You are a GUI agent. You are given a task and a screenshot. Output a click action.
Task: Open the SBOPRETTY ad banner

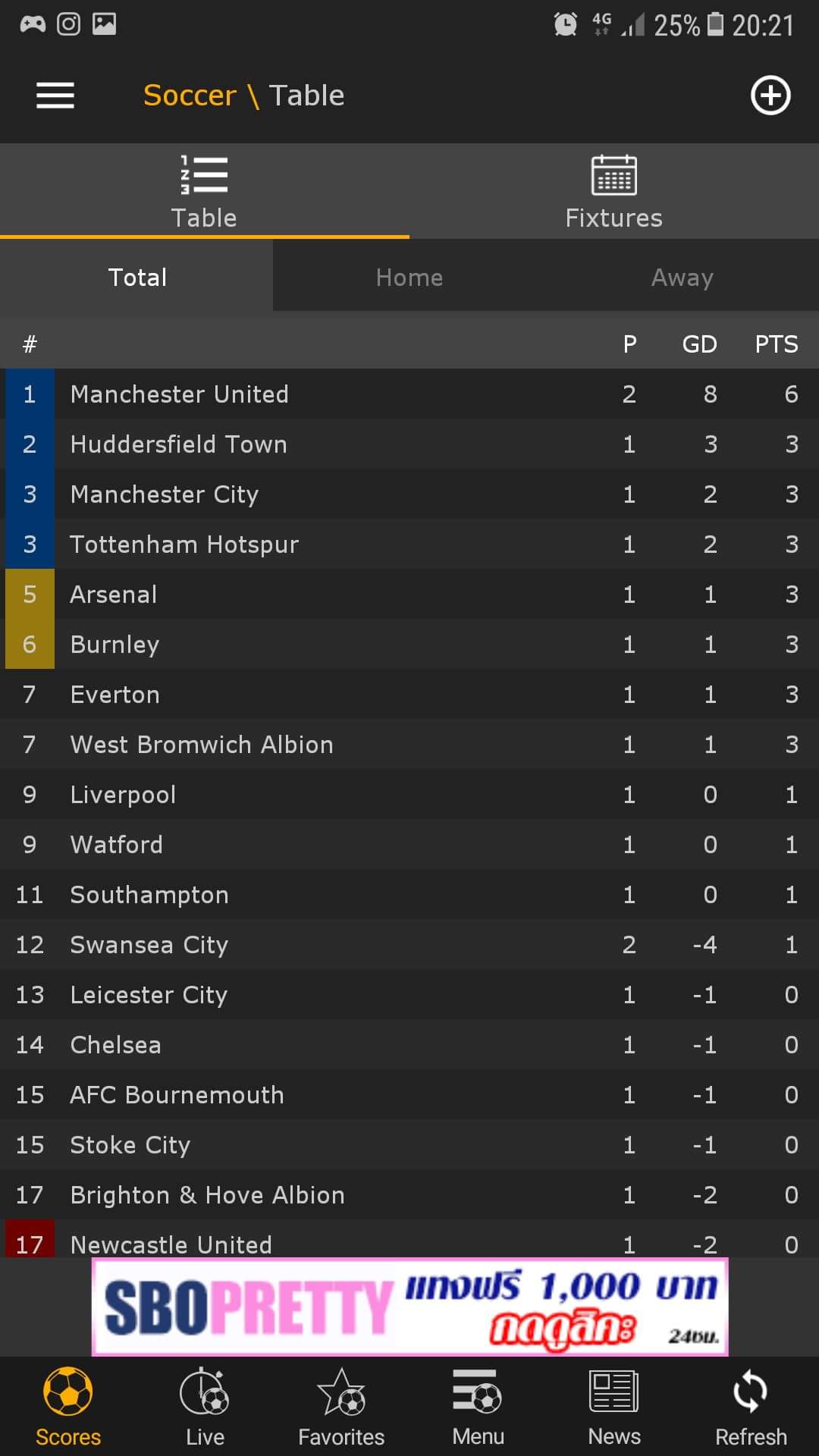(409, 1307)
